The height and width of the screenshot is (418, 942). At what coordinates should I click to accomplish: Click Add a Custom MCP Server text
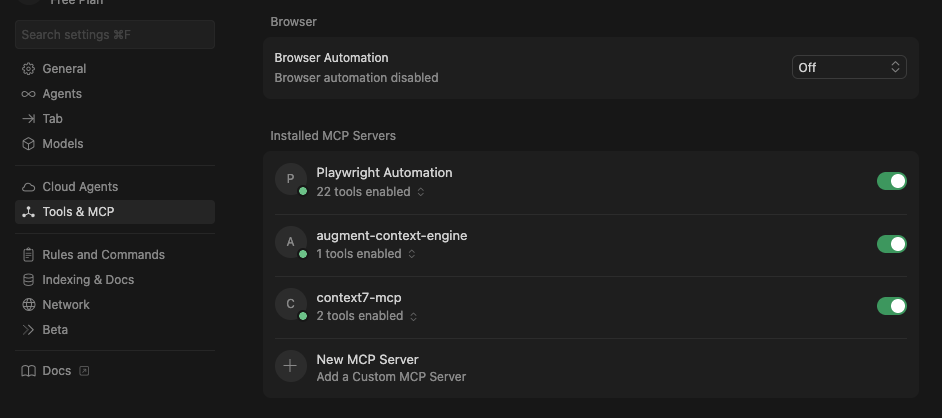coord(391,377)
